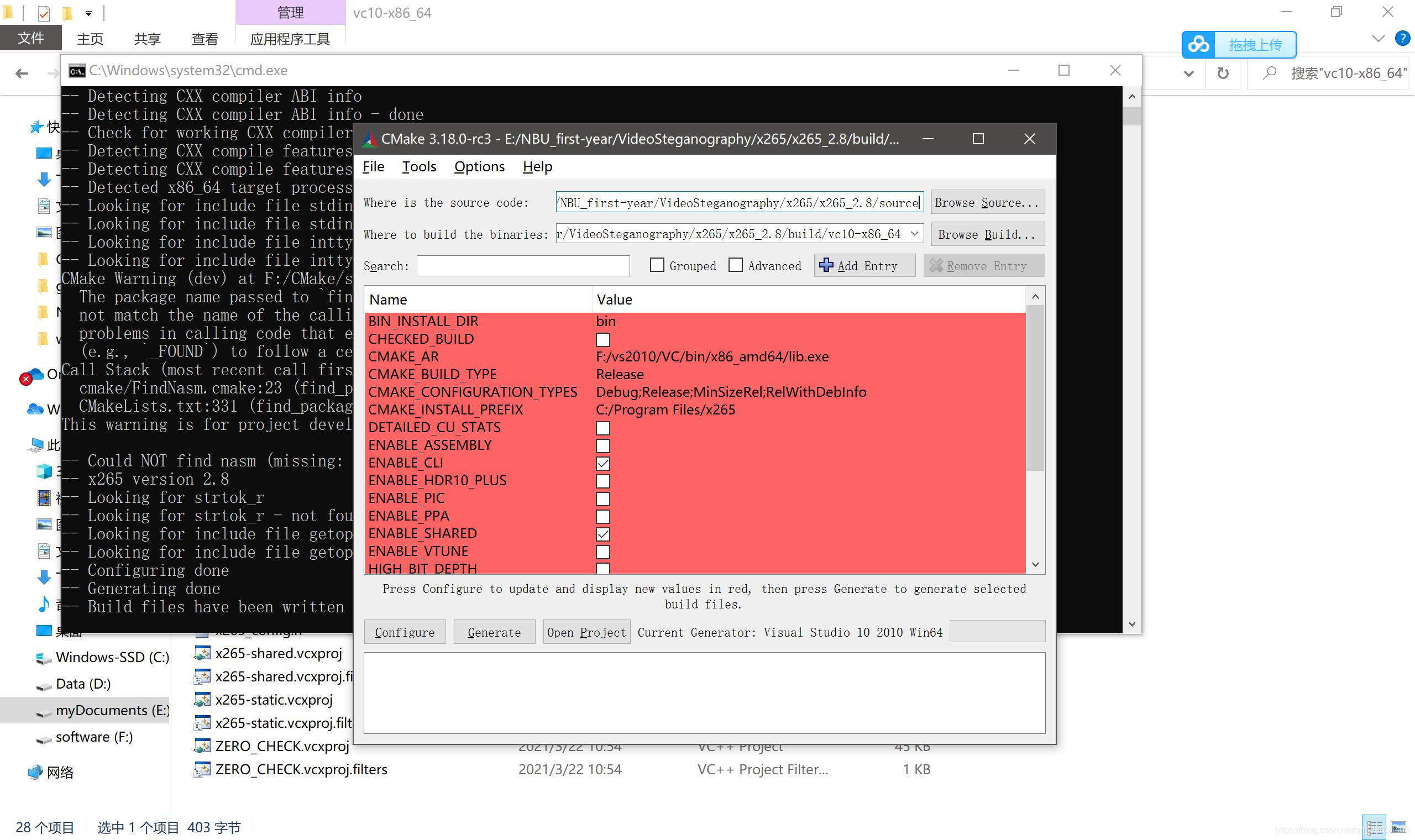Open the address bar history dropdown
1415x840 pixels.
pos(1188,73)
